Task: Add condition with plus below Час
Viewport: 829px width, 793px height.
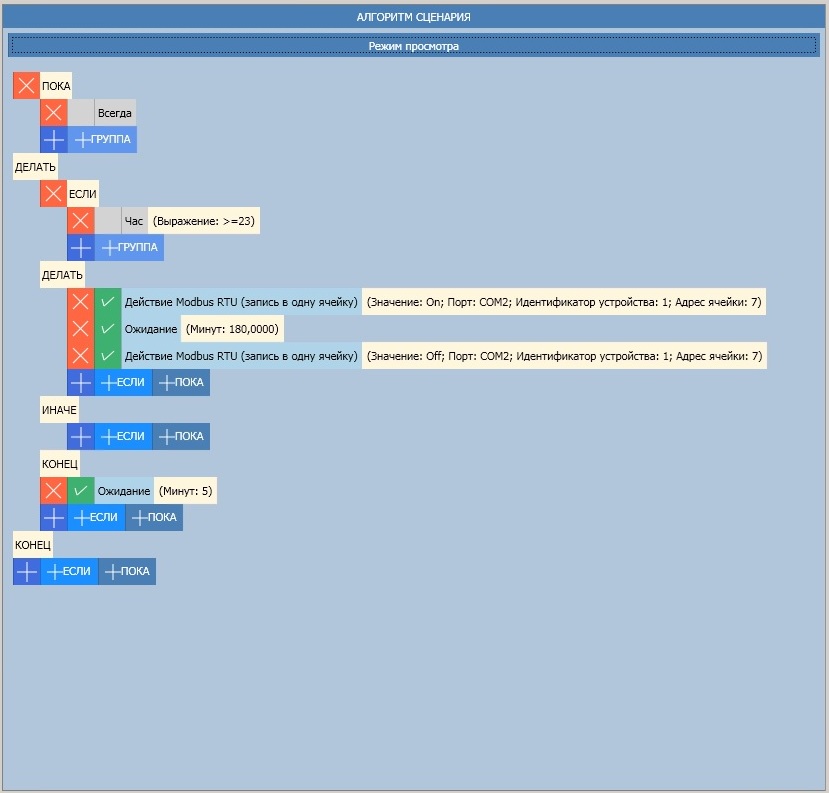Action: tap(80, 247)
